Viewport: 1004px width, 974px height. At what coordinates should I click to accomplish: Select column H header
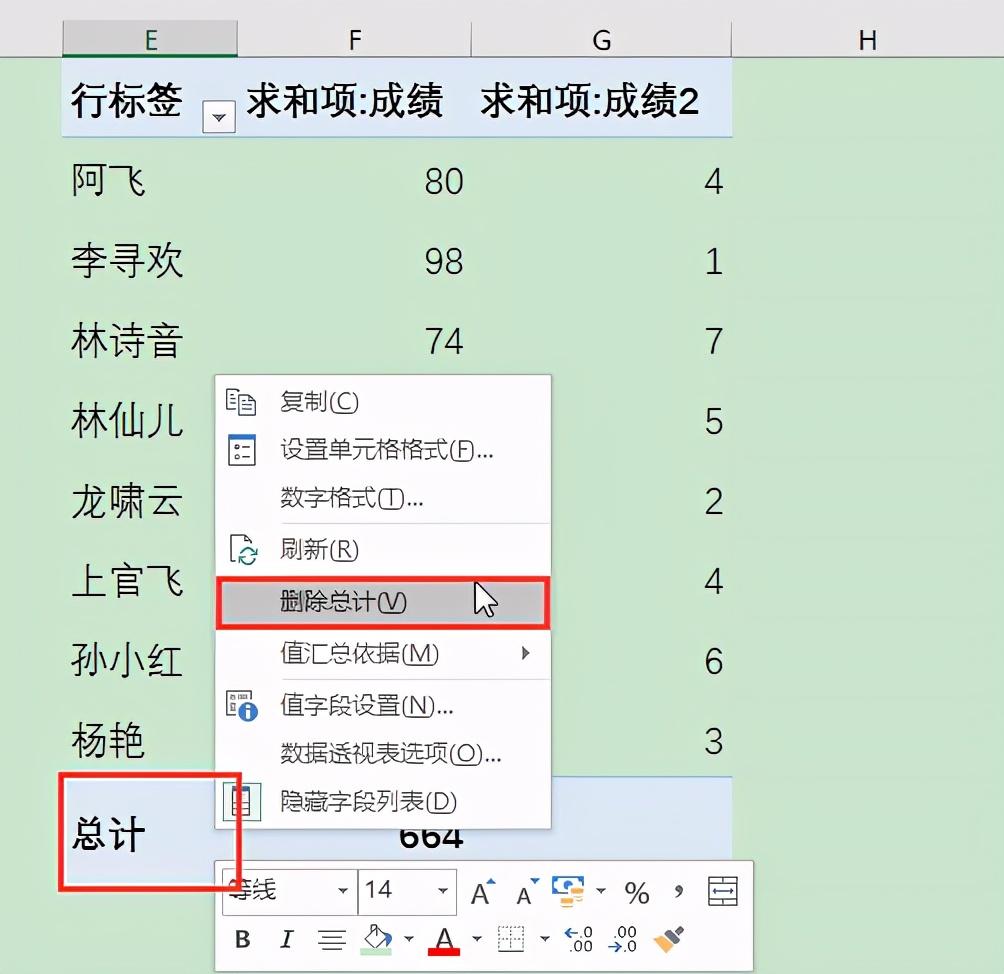[868, 40]
